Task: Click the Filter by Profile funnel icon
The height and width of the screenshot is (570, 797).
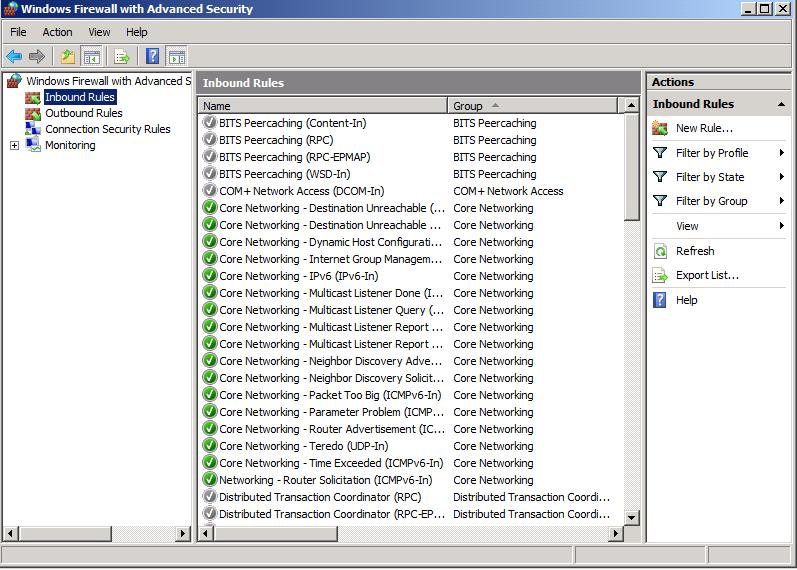Action: click(660, 153)
